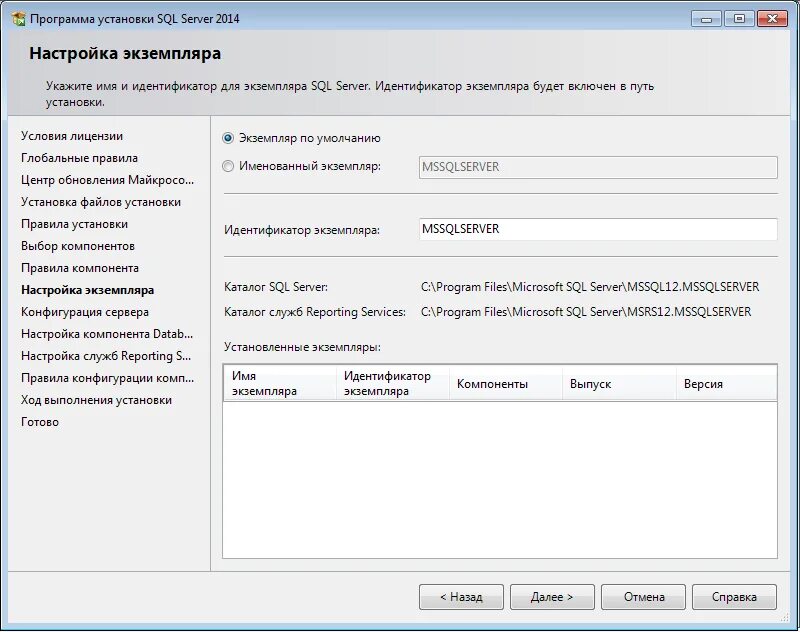The image size is (800, 632).
Task: Click the MSSQL12.MSSQLSERVER catalog path text
Action: 590,287
